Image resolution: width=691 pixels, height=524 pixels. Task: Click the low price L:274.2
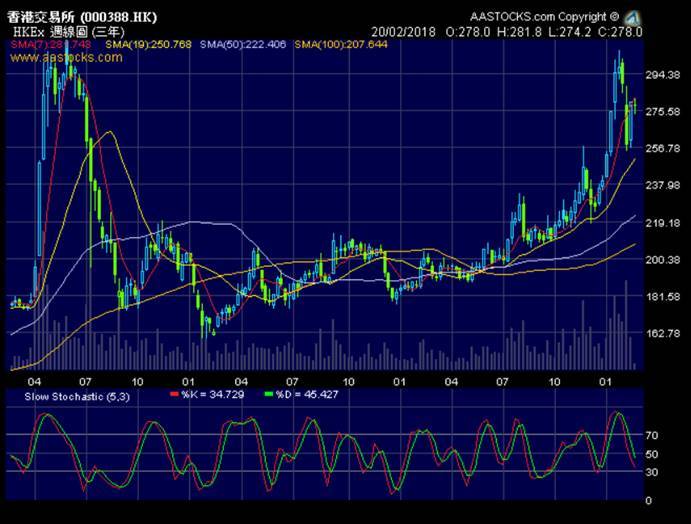point(570,32)
